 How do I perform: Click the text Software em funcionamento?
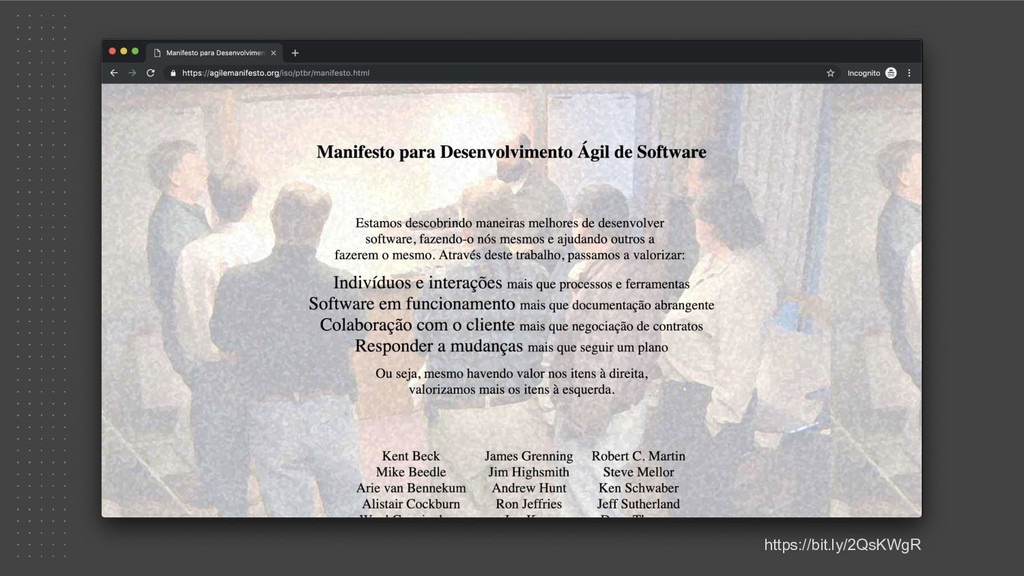(412, 304)
